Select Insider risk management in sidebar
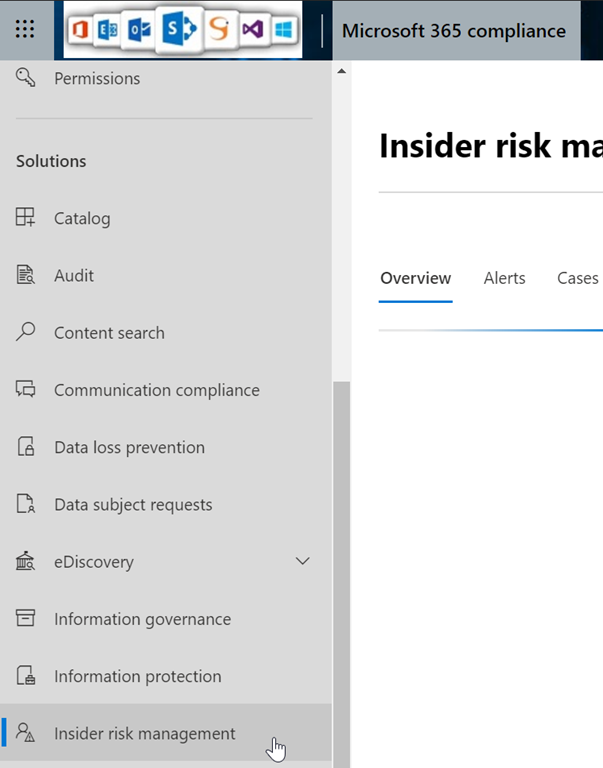Viewport: 603px width, 768px height. click(144, 733)
